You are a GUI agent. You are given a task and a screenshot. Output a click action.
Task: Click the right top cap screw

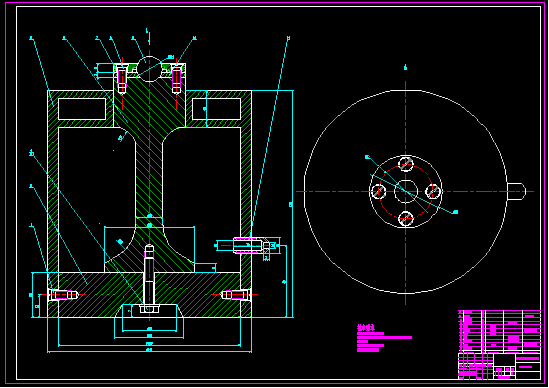[x=176, y=80]
